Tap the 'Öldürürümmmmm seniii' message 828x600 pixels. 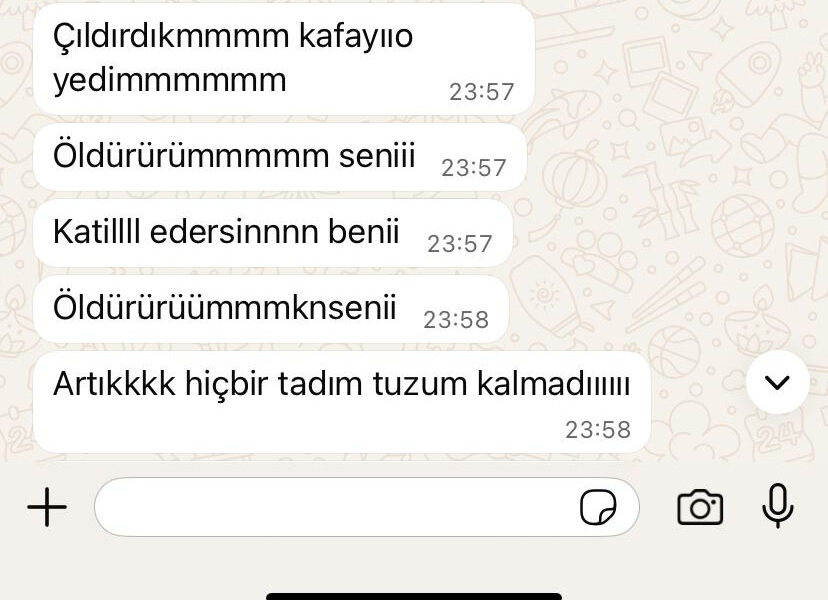pyautogui.click(x=280, y=157)
